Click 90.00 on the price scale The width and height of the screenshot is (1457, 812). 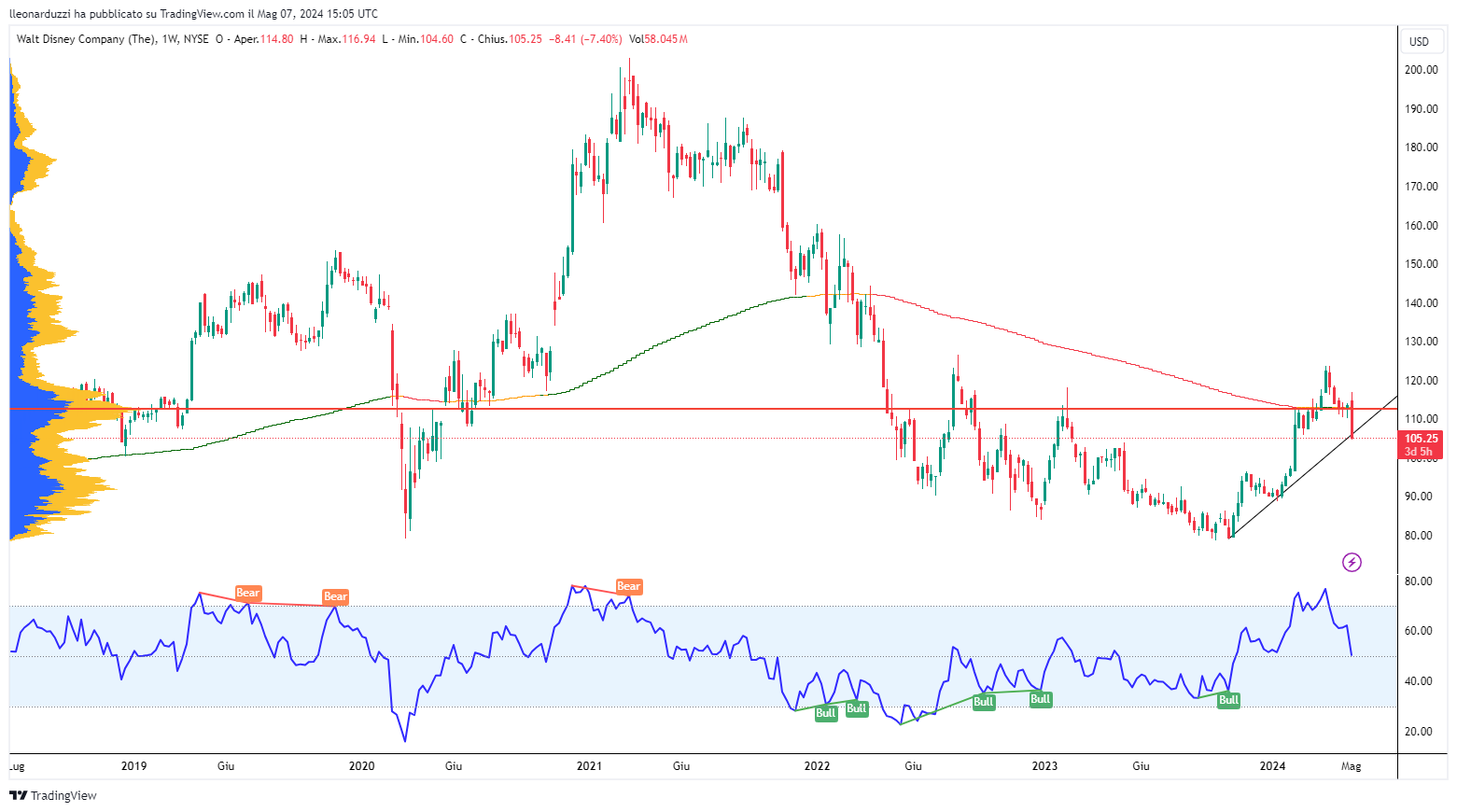pyautogui.click(x=1418, y=497)
